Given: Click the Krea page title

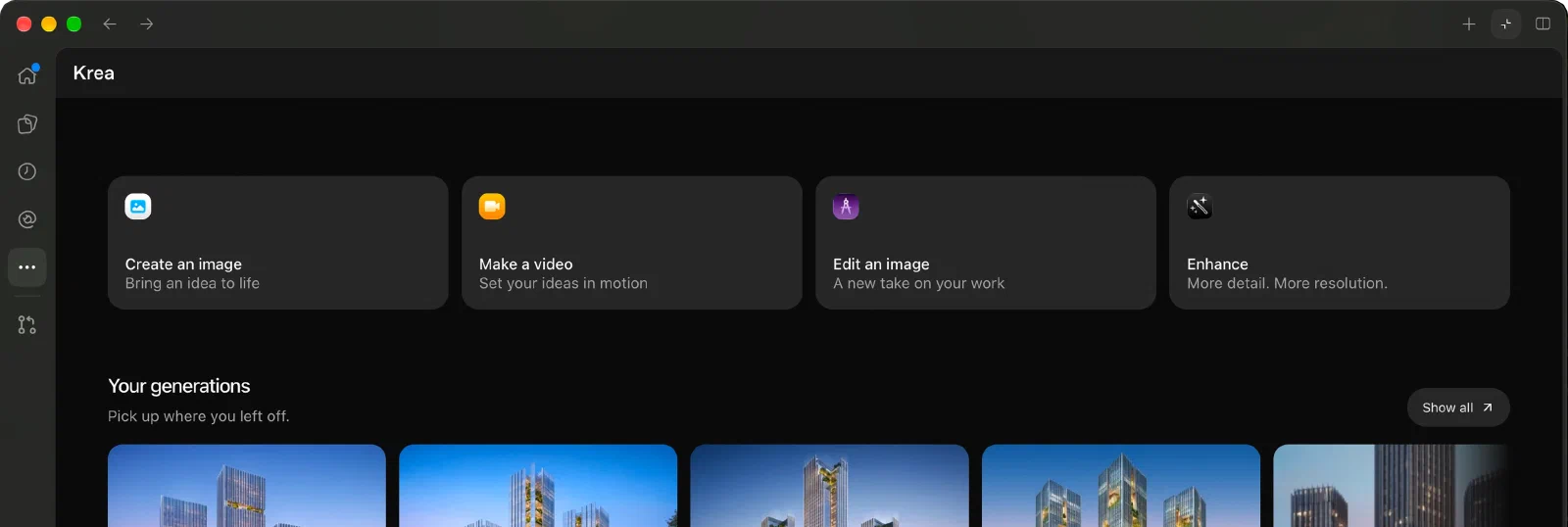Looking at the screenshot, I should (x=94, y=73).
